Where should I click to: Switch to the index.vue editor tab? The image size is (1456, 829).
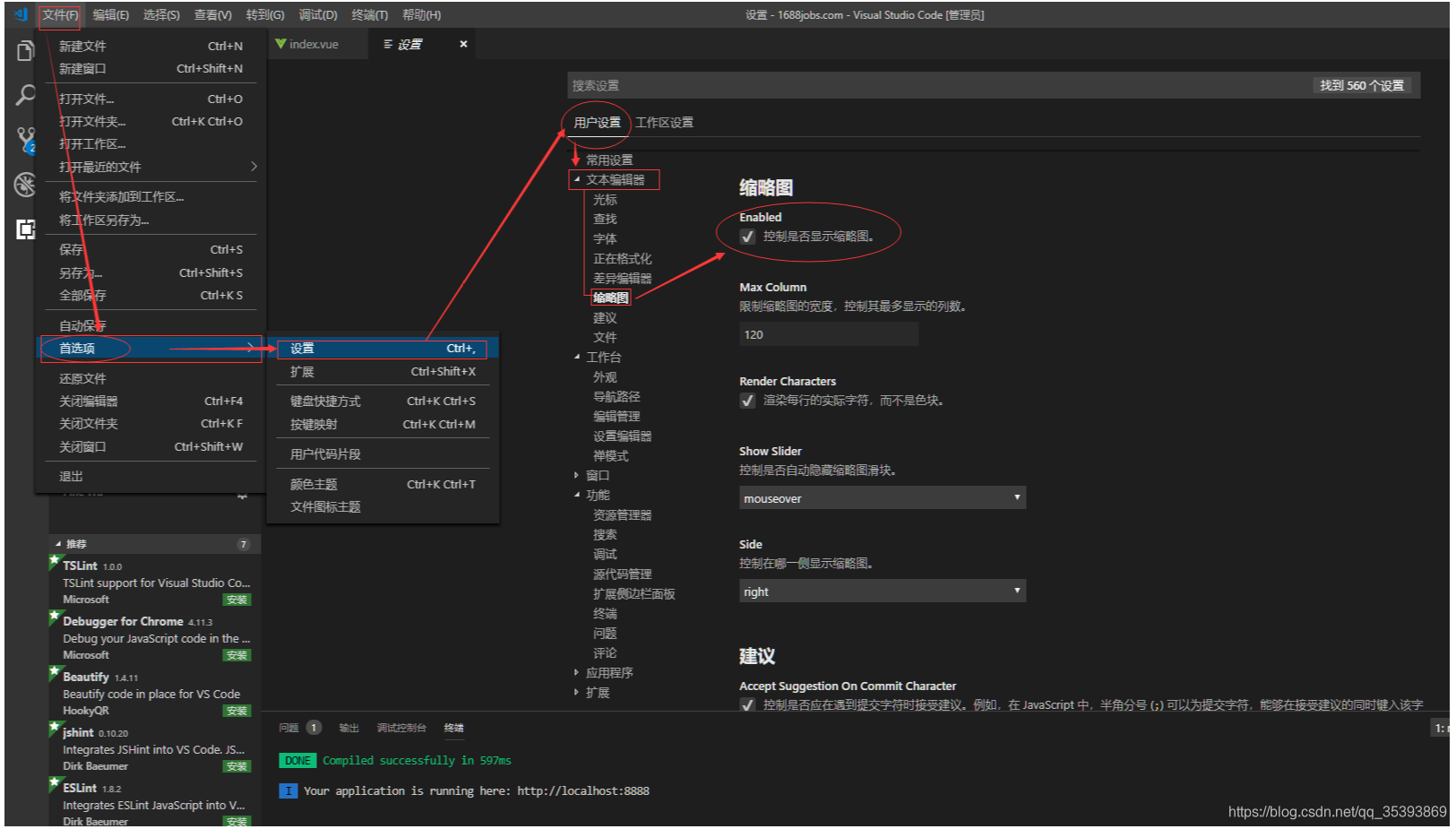(318, 44)
